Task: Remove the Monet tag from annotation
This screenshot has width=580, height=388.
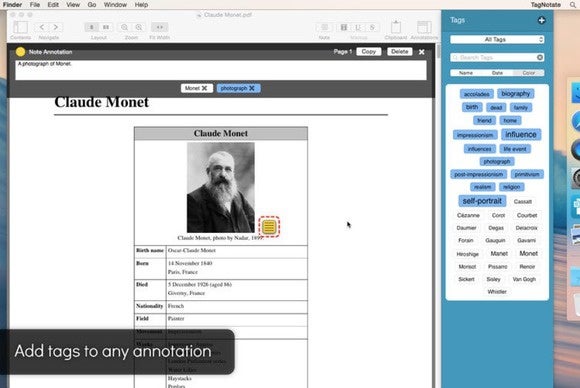Action: click(x=204, y=88)
